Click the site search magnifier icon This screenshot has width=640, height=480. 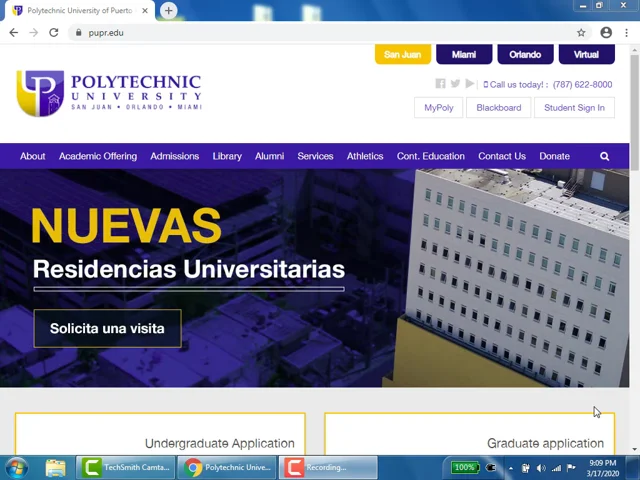604,156
